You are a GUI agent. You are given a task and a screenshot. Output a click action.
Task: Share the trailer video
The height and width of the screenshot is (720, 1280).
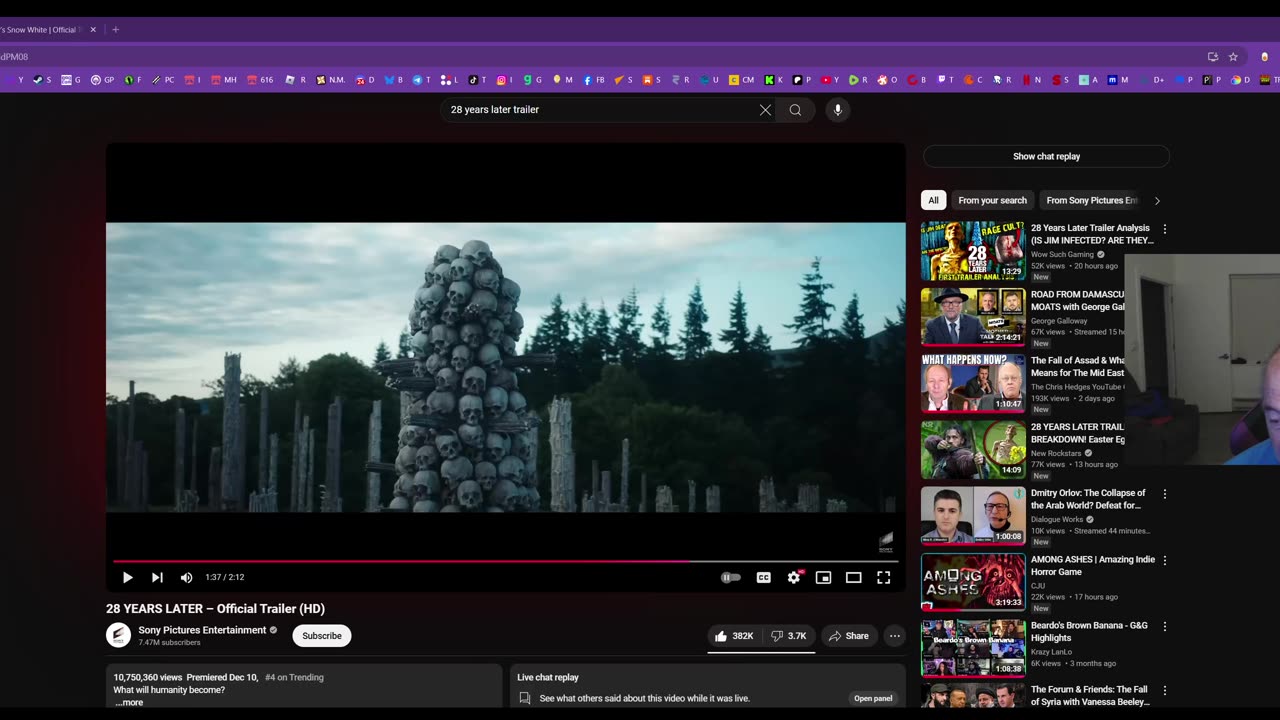pos(849,636)
